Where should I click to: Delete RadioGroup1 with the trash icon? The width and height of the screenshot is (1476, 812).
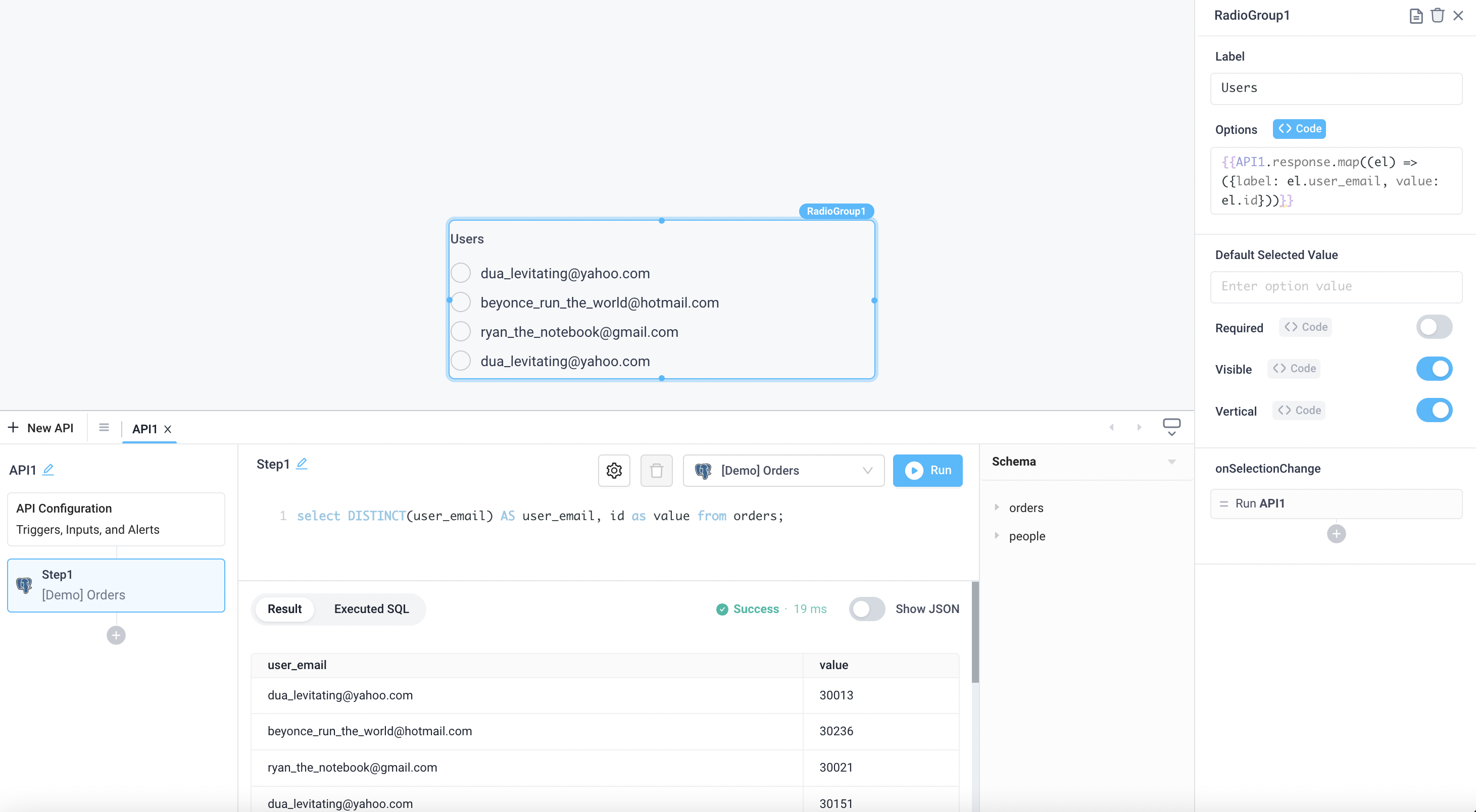pos(1437,16)
